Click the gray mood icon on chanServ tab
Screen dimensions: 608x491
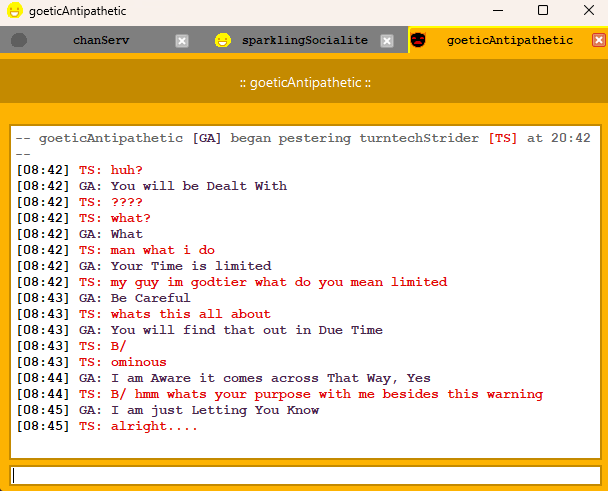(19, 40)
